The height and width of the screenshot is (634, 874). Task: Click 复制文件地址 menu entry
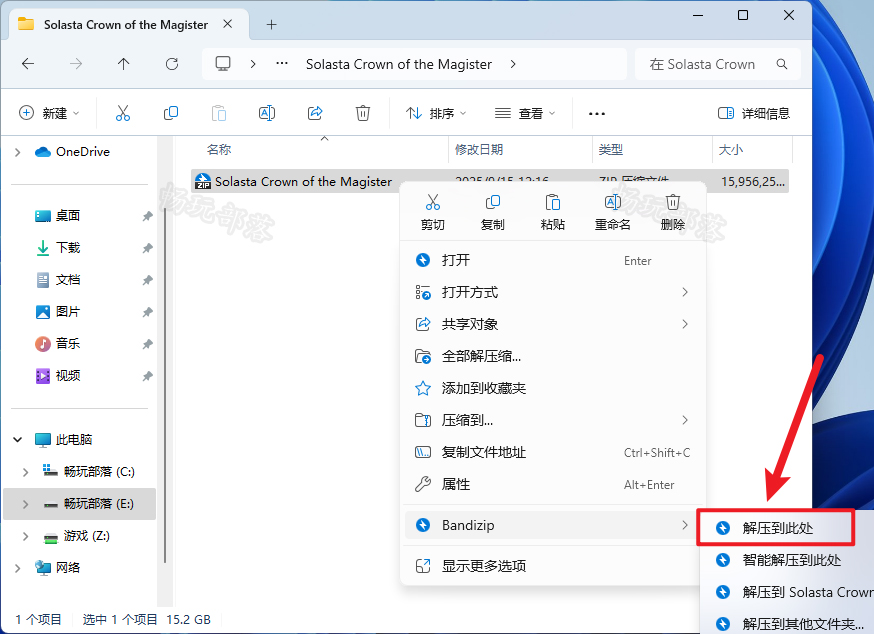click(553, 452)
